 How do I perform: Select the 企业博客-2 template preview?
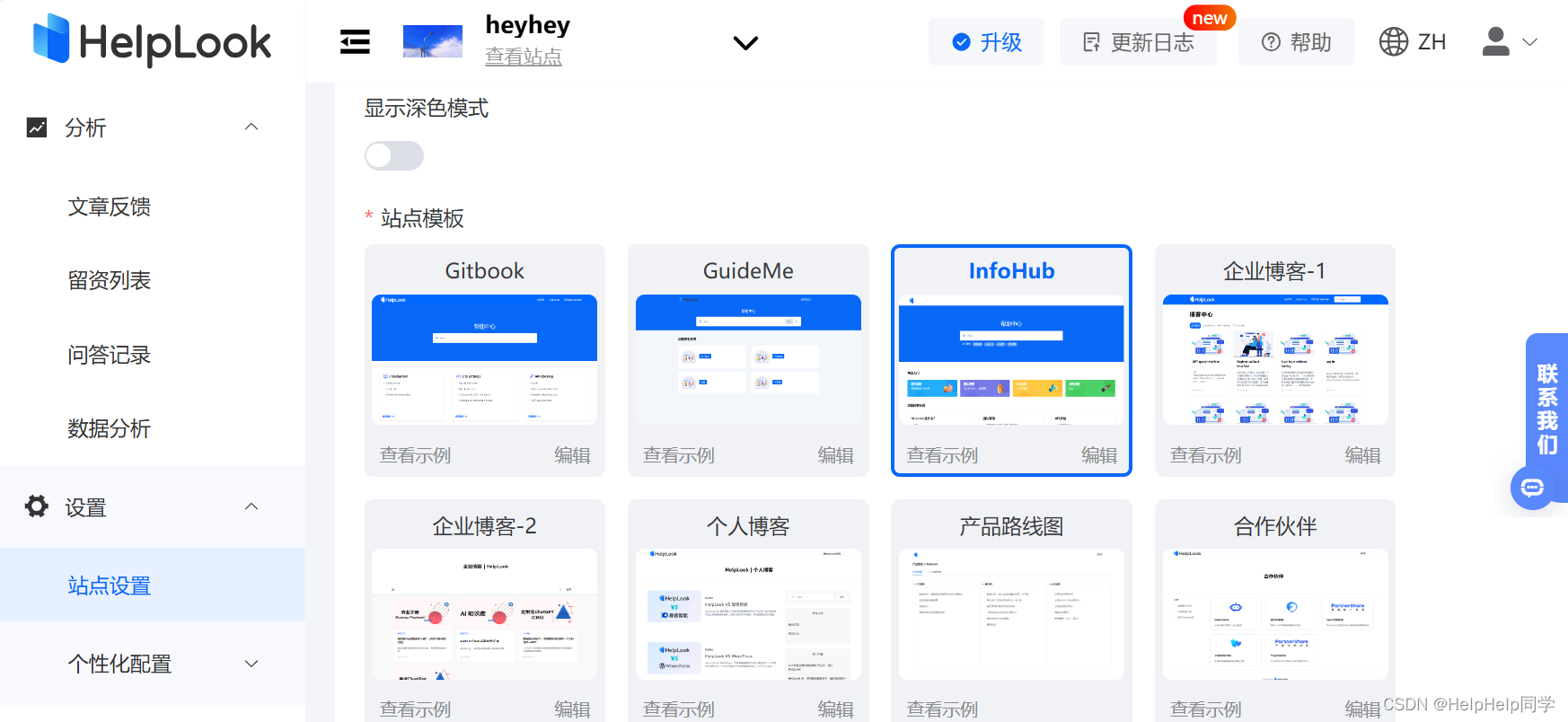coord(485,614)
